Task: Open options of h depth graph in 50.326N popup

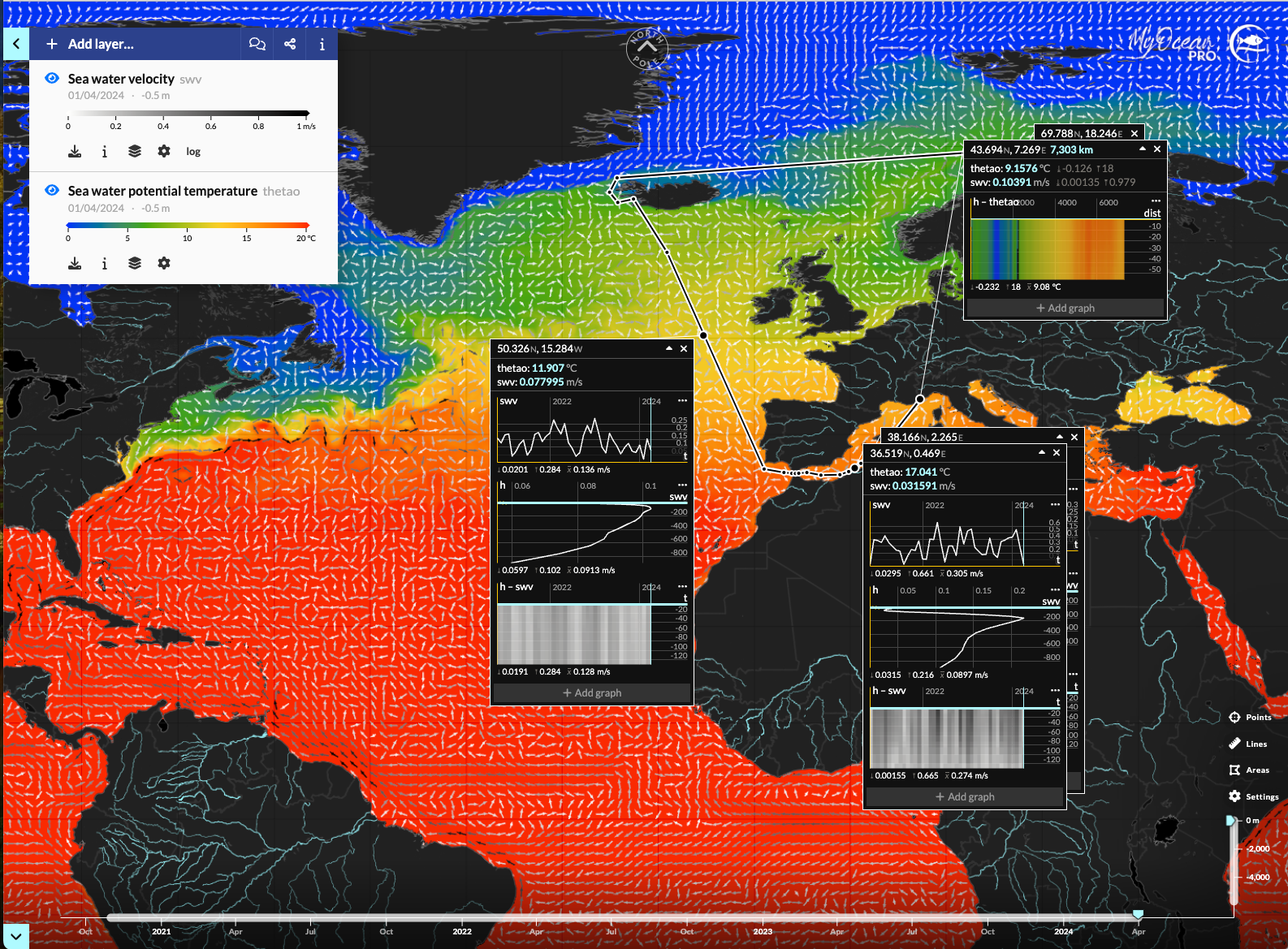Action: pos(682,485)
